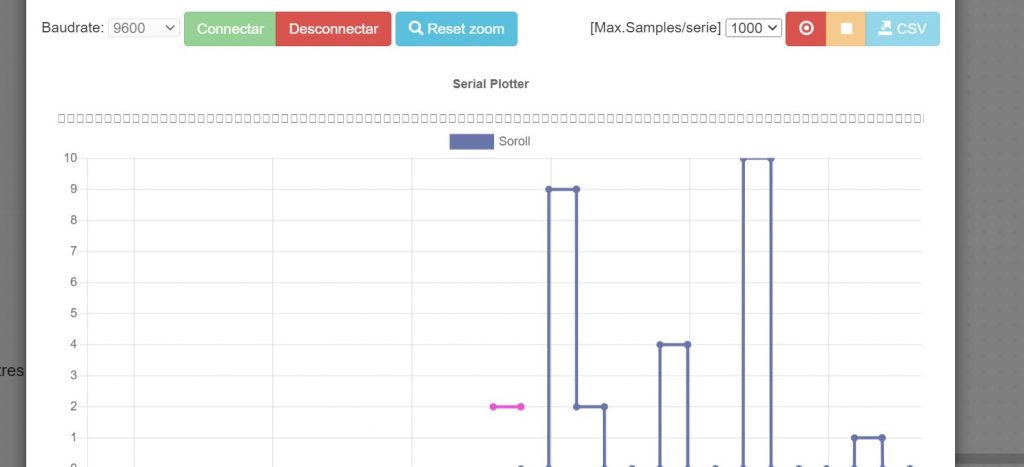The height and width of the screenshot is (467, 1024).
Task: Start recording with the red record icon
Action: point(806,29)
